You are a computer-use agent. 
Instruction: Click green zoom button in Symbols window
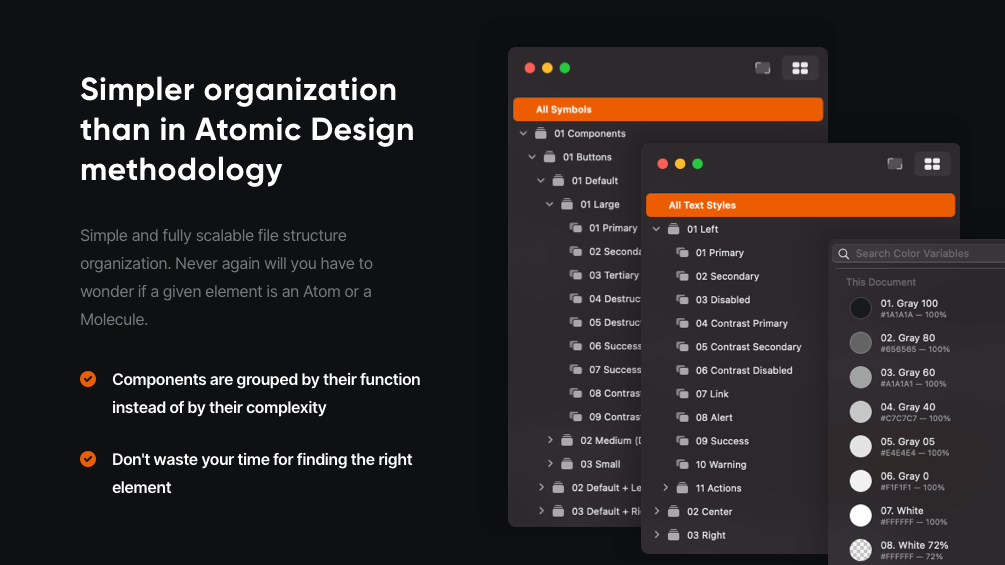click(565, 68)
